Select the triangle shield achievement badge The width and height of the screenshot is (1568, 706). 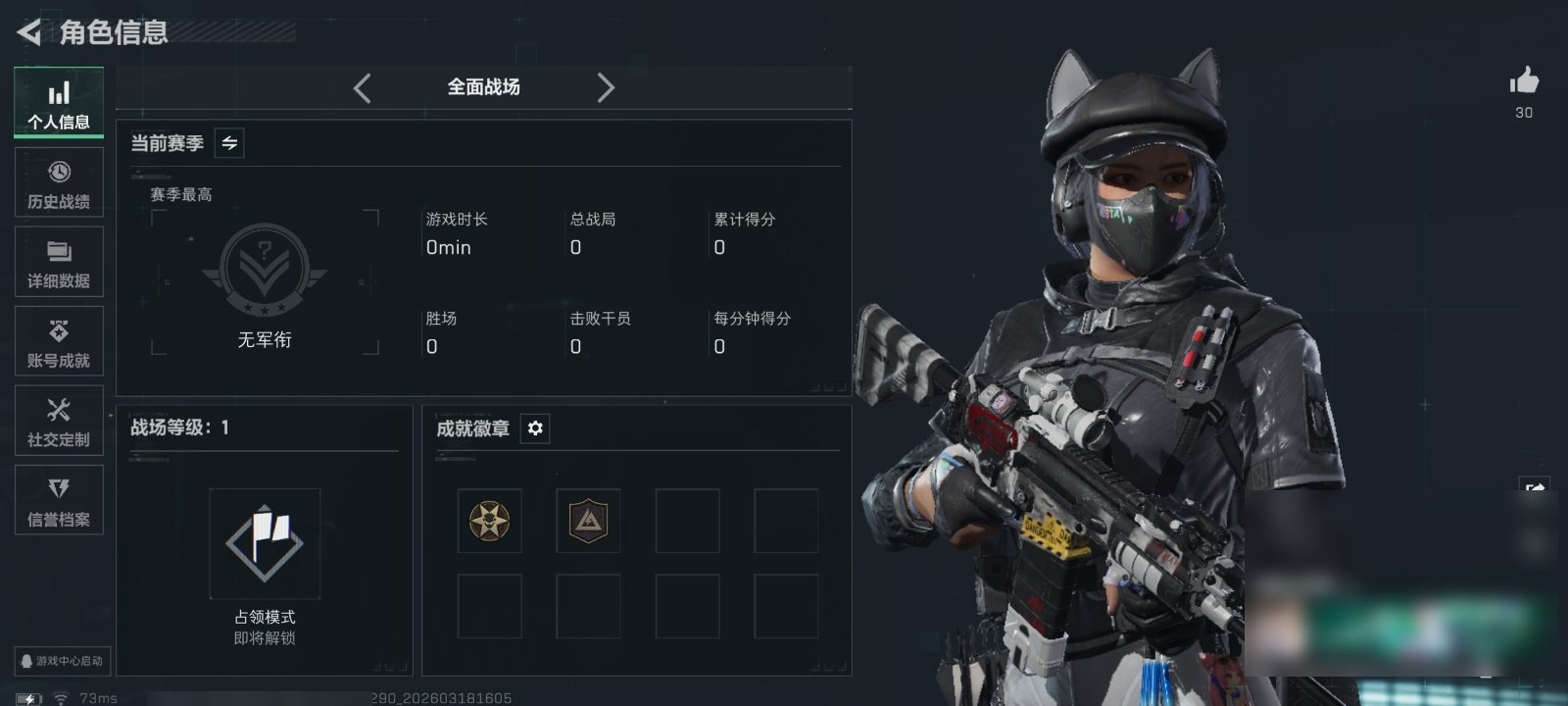[588, 521]
